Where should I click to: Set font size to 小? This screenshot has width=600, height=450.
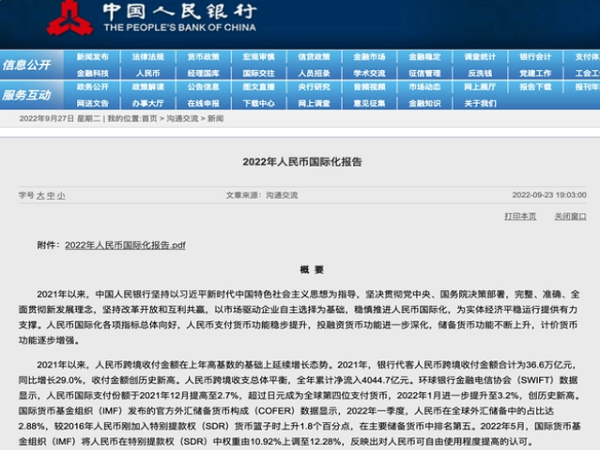click(x=61, y=196)
